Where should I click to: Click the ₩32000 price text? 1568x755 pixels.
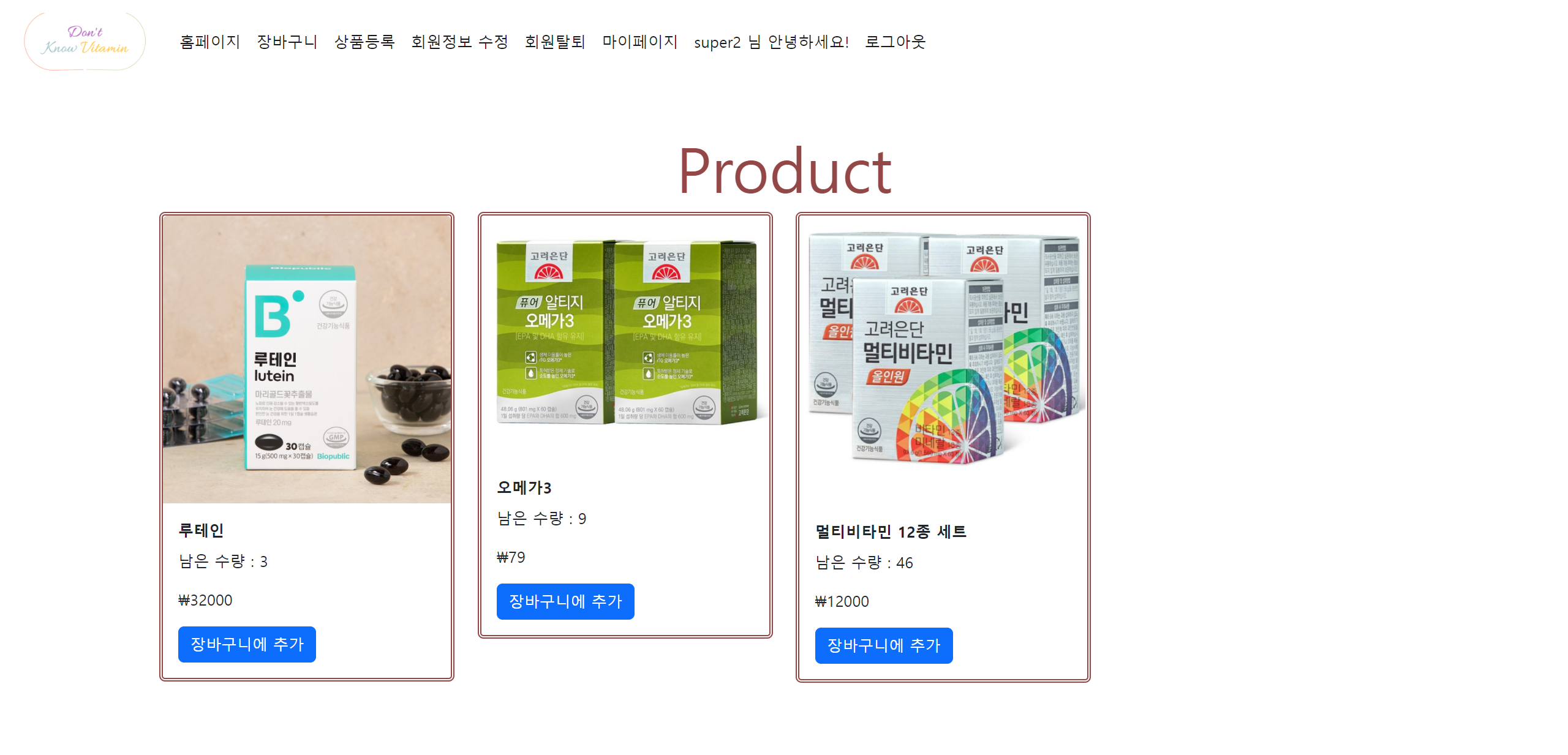205,600
